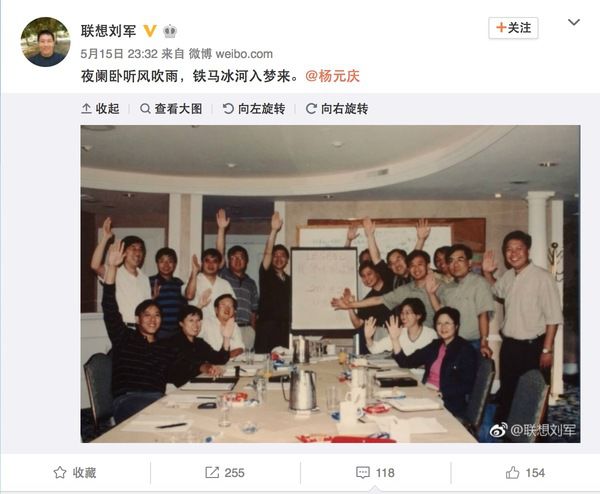600x494 pixels.
Task: Click the username 联想刘军
Action: coord(108,31)
